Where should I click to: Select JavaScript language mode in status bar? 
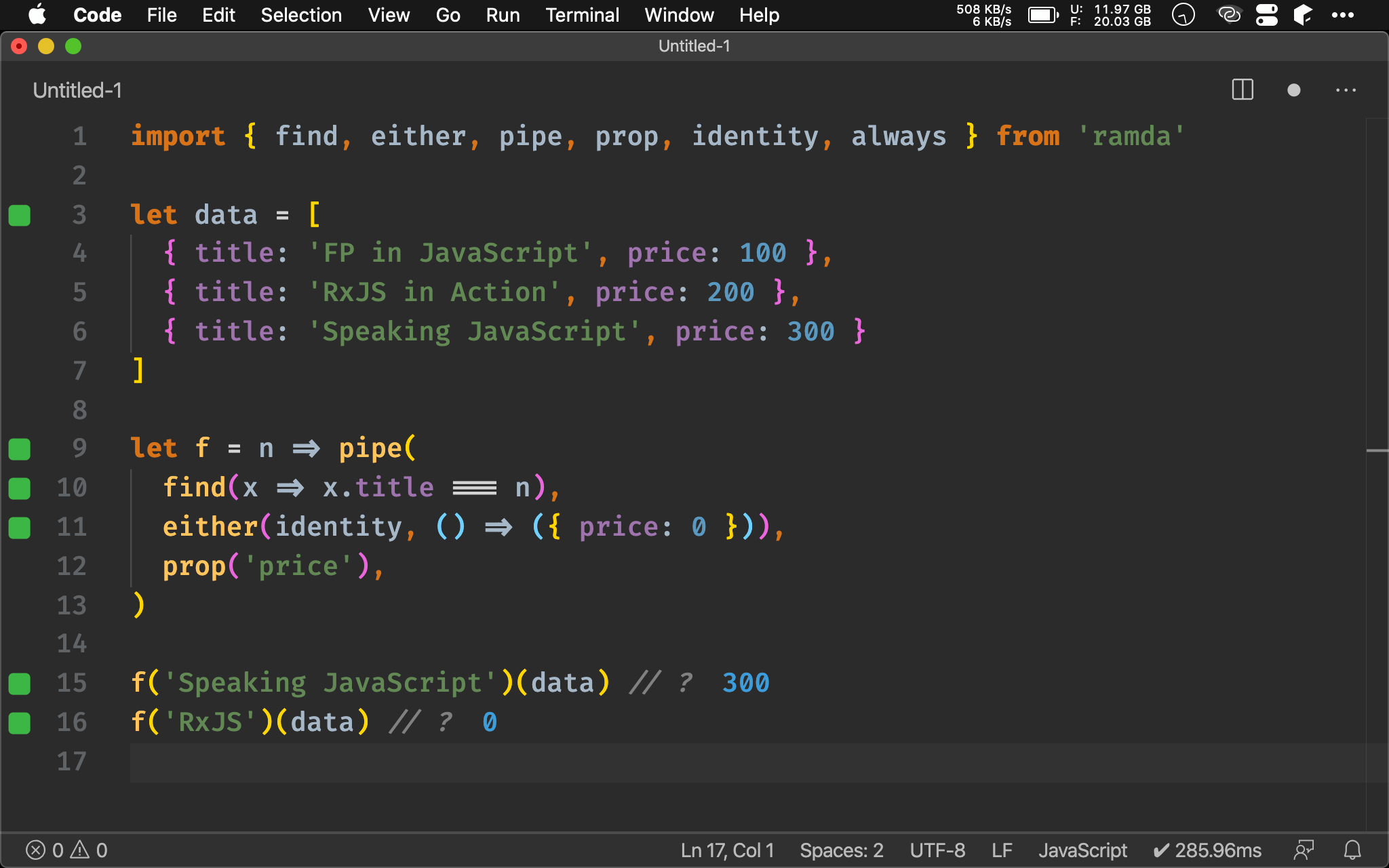[x=1082, y=850]
